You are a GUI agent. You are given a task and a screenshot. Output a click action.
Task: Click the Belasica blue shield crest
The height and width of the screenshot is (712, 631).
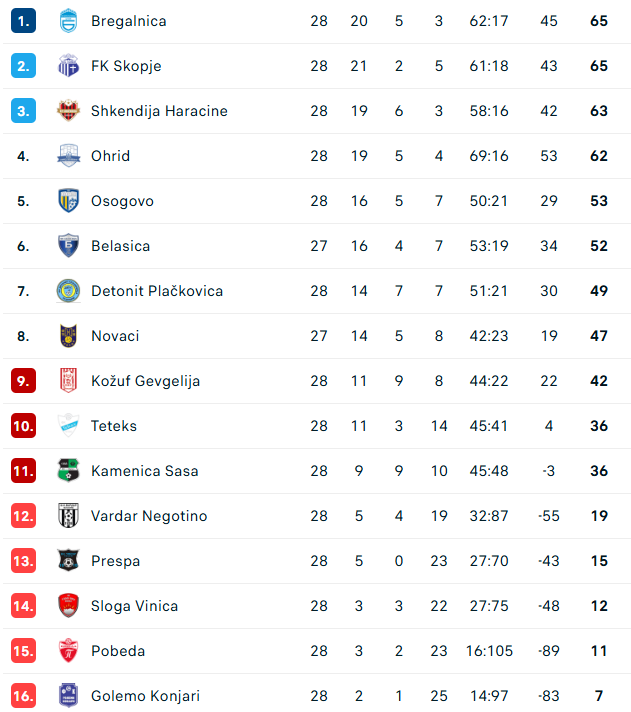69,246
